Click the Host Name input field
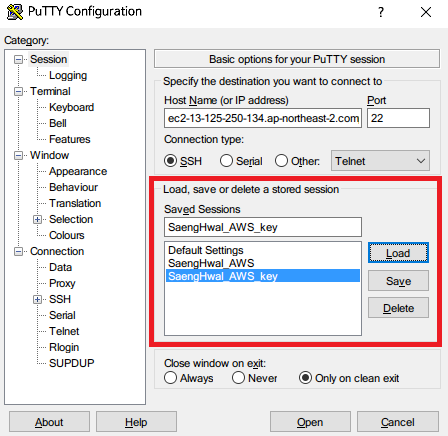The image size is (448, 436). point(263,118)
